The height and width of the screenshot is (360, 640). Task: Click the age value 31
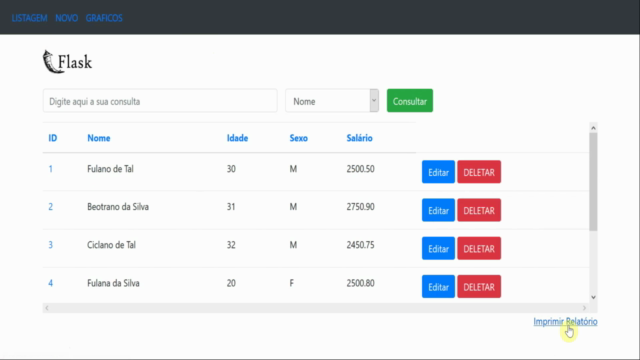pos(231,207)
